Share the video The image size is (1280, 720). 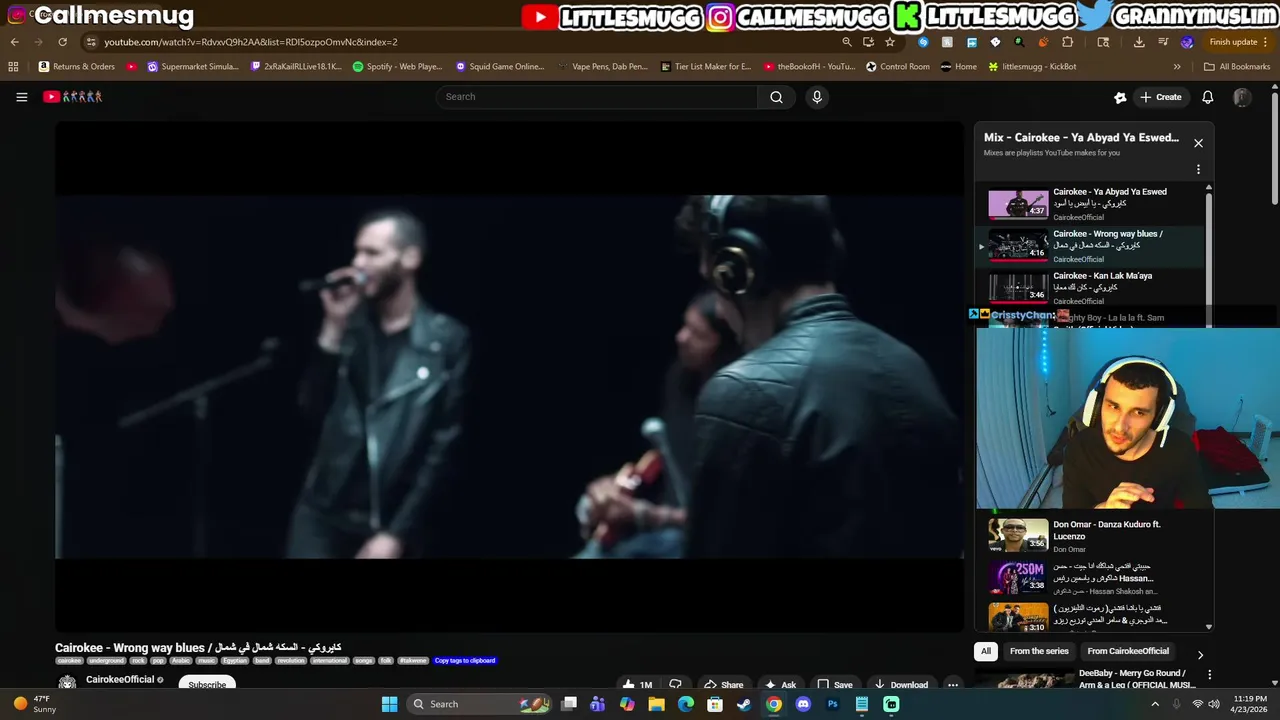click(x=723, y=684)
